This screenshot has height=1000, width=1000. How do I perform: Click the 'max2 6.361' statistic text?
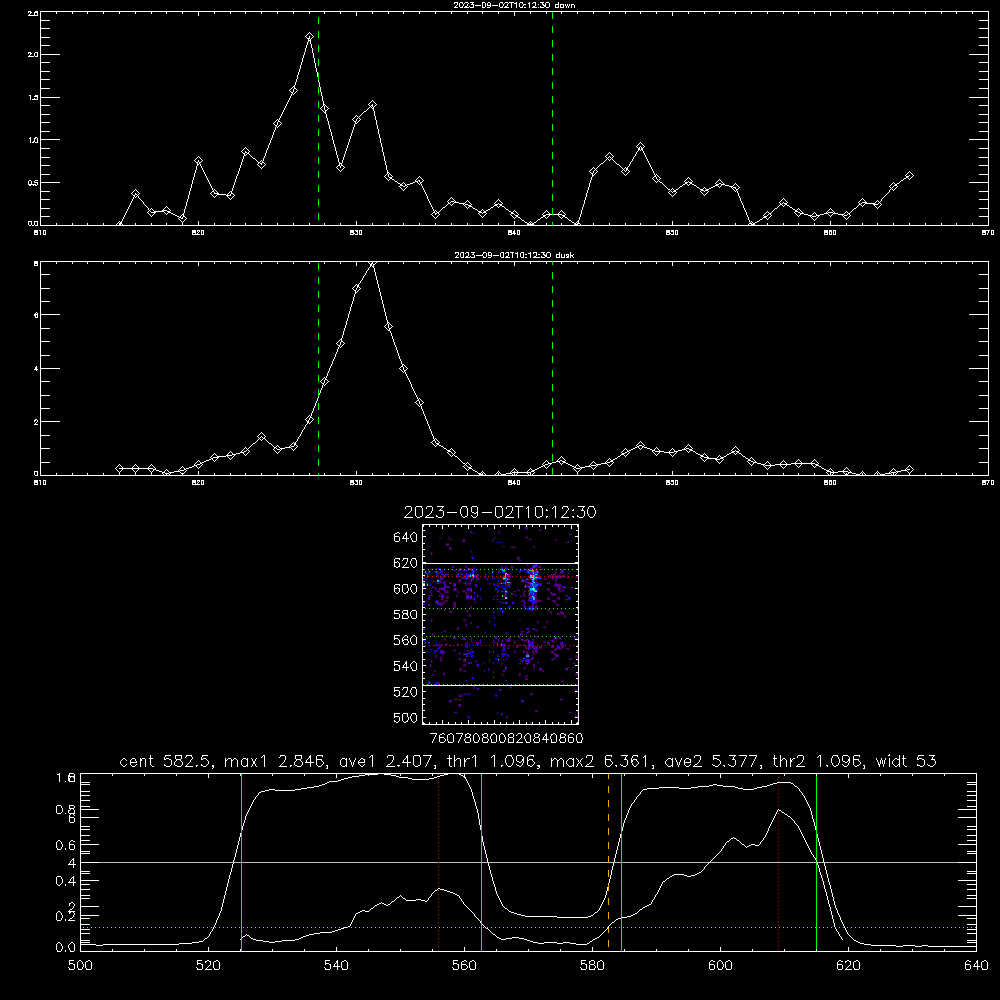click(x=598, y=761)
